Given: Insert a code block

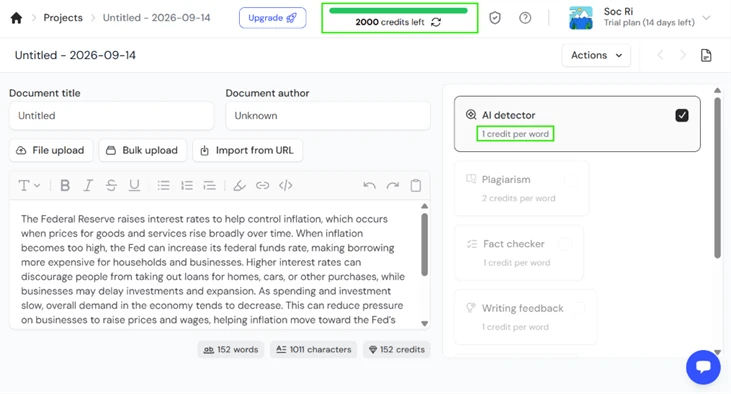Looking at the screenshot, I should [286, 186].
